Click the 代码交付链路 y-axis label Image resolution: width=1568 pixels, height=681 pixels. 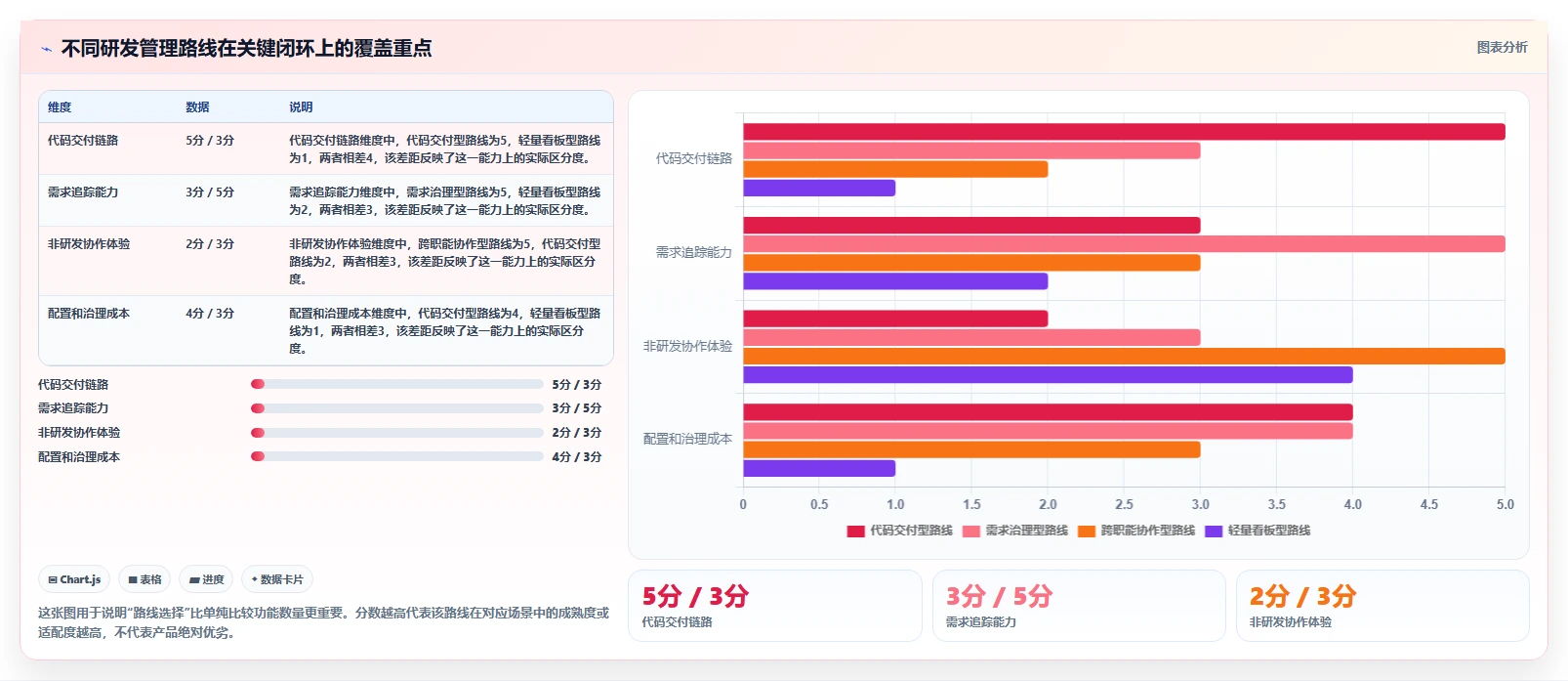[693, 158]
